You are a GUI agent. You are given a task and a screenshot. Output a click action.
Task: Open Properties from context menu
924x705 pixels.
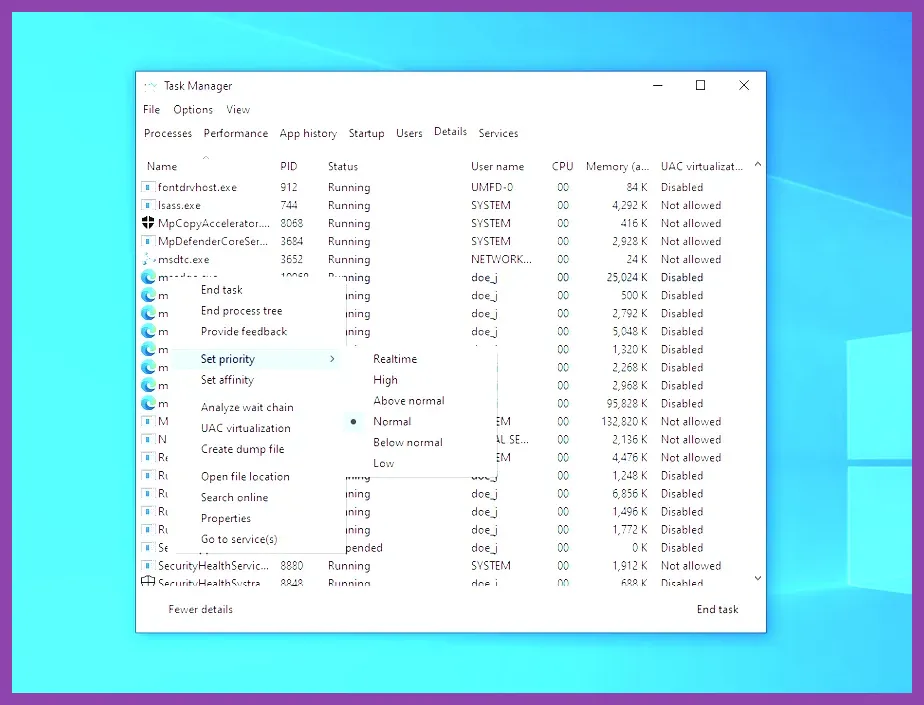coord(226,518)
